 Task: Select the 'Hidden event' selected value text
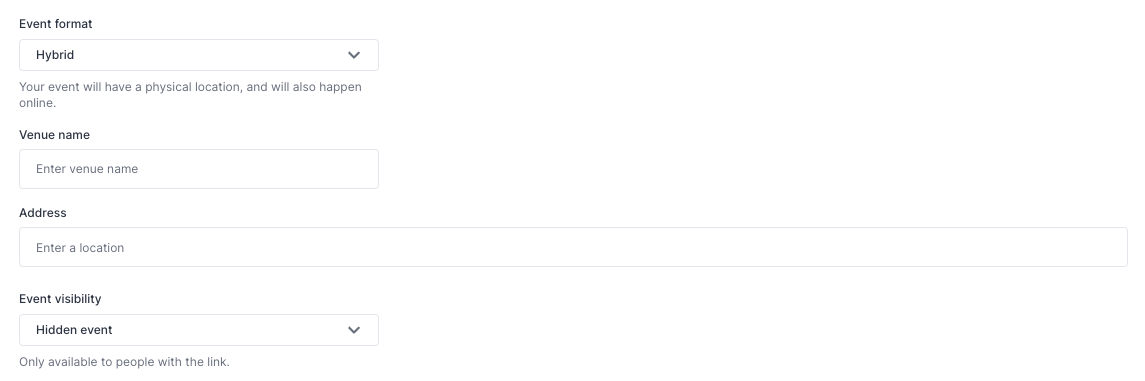(x=74, y=330)
